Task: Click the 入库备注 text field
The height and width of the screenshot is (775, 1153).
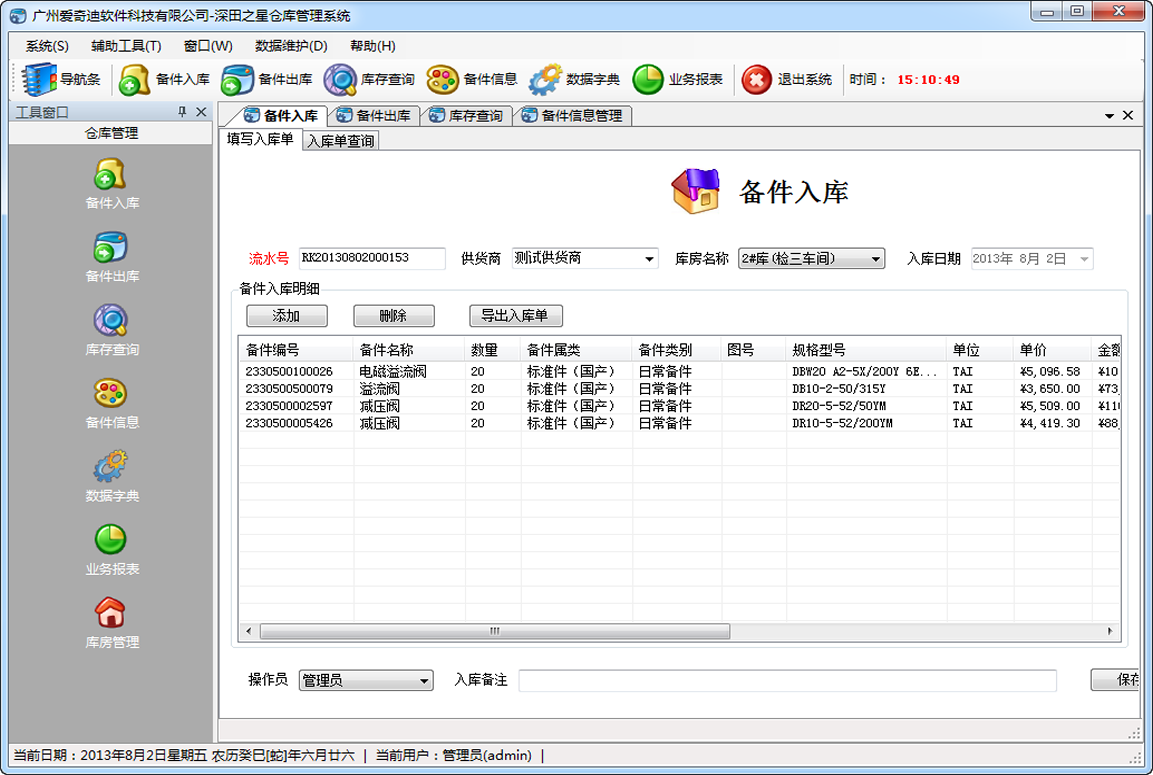Action: click(x=786, y=681)
